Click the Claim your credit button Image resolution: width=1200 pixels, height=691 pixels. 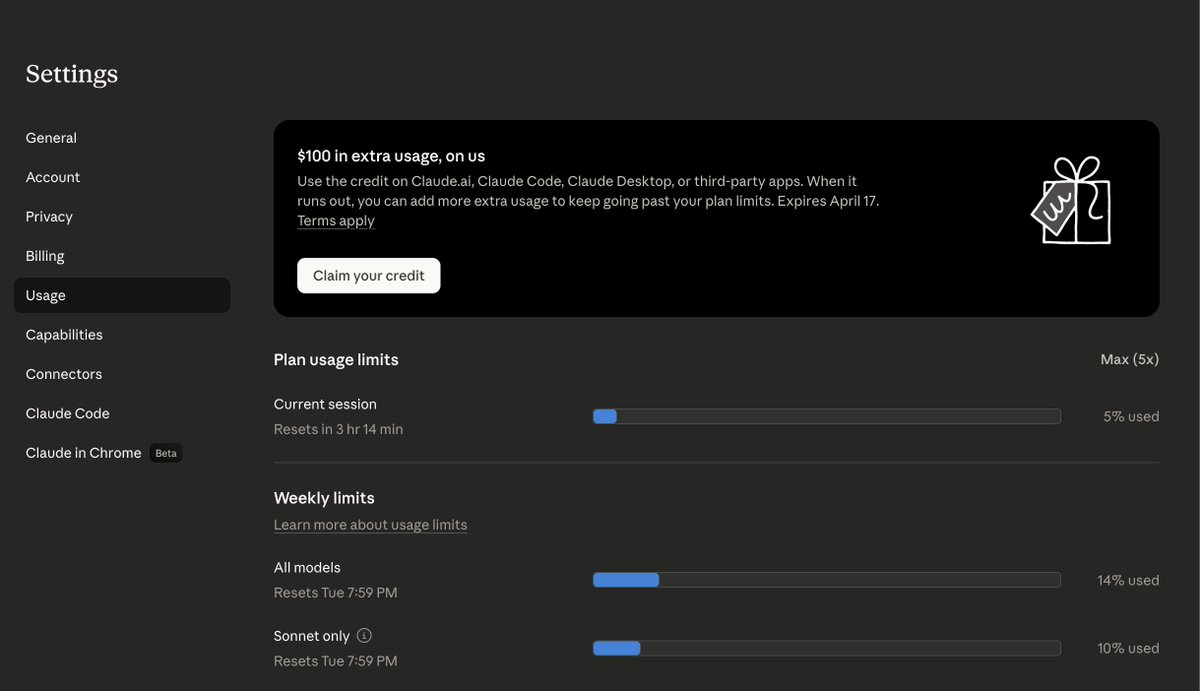(x=369, y=276)
